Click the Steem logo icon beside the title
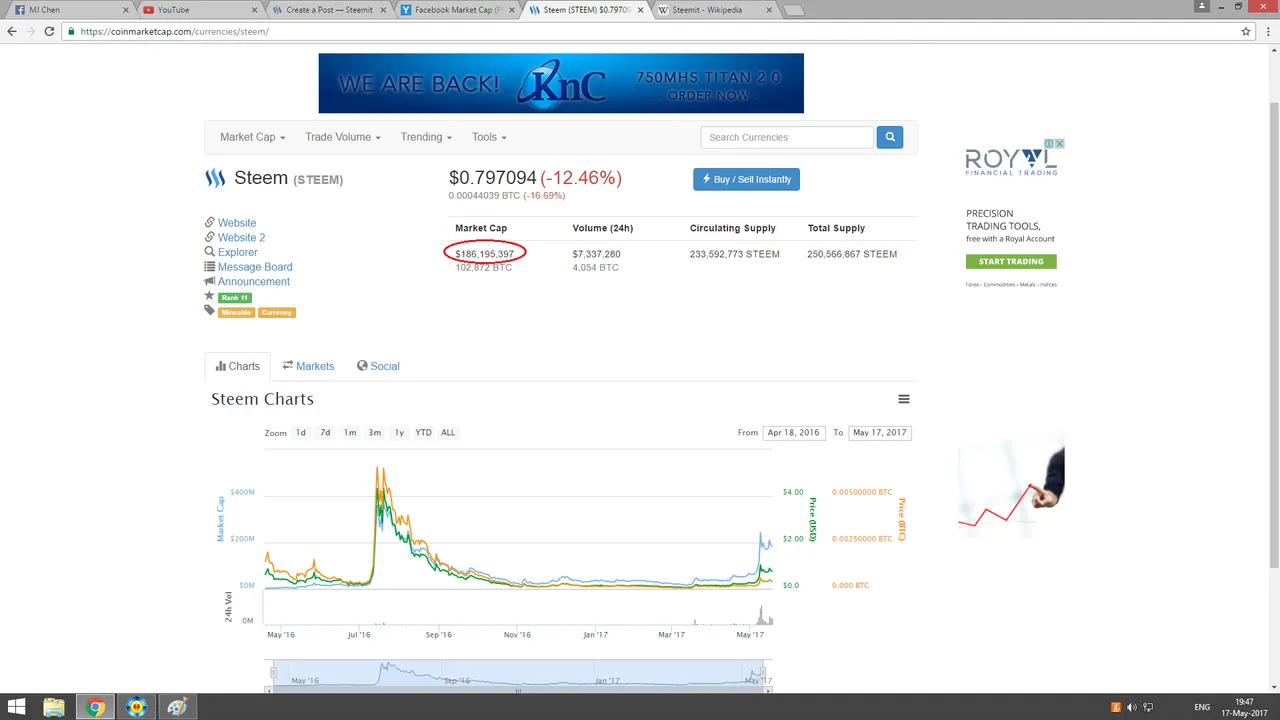Screen dimensions: 1280x720 click(x=215, y=179)
